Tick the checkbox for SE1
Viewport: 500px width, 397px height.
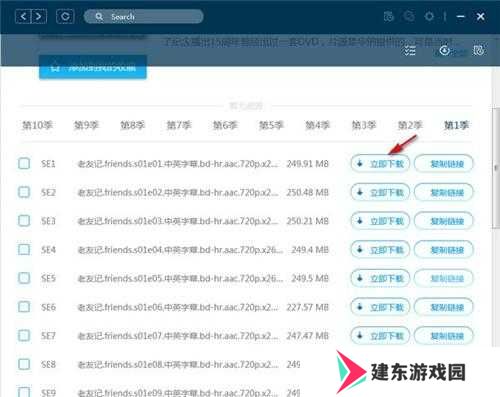pyautogui.click(x=24, y=164)
